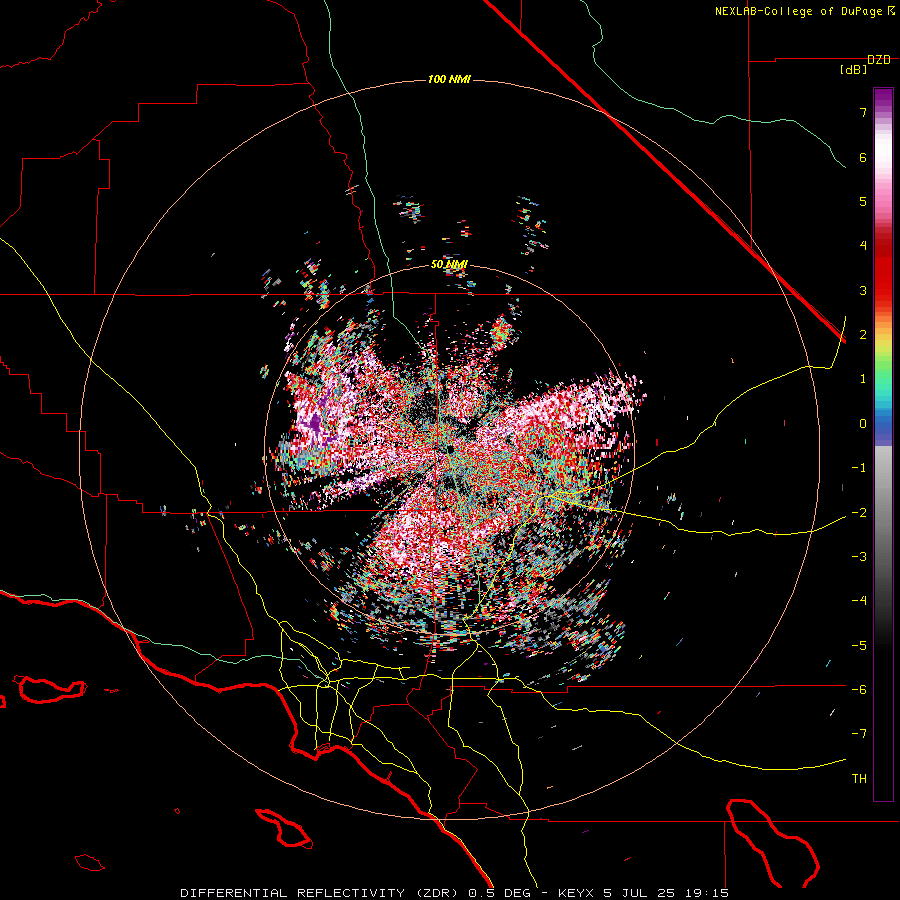The image size is (900, 900).
Task: Click the [dB] units label
Action: click(x=854, y=70)
